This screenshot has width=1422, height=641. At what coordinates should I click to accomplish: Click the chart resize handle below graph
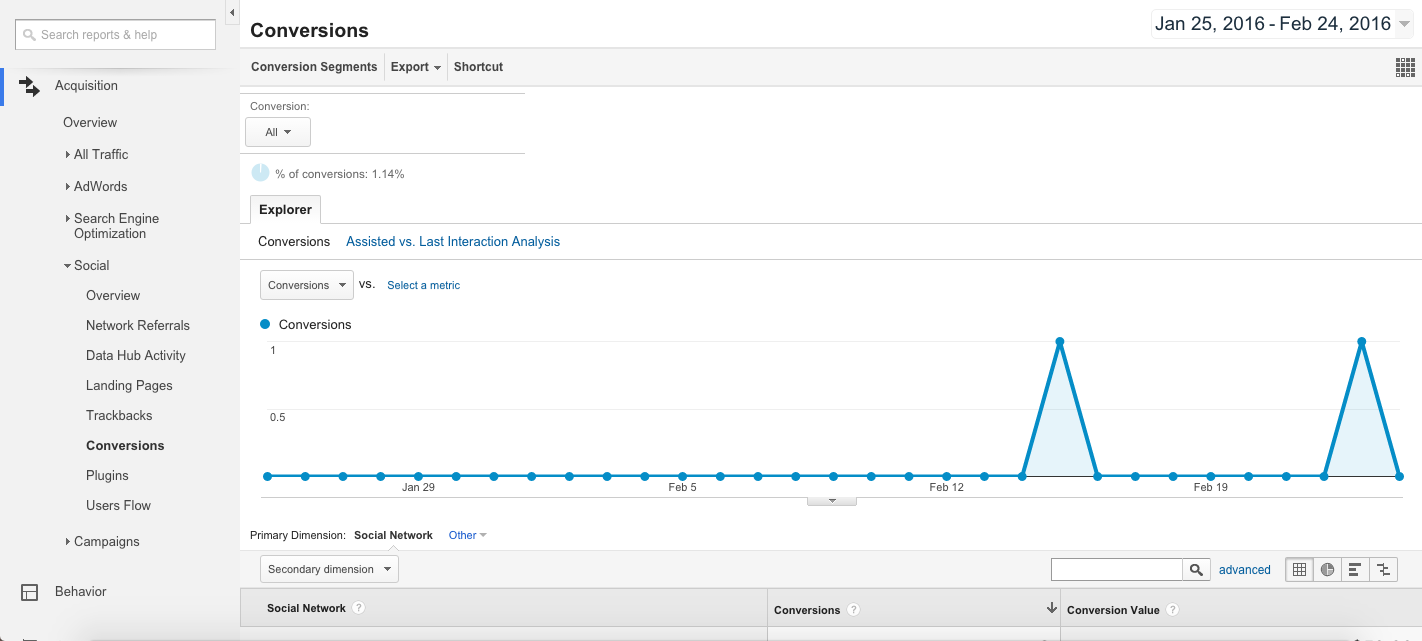[831, 500]
